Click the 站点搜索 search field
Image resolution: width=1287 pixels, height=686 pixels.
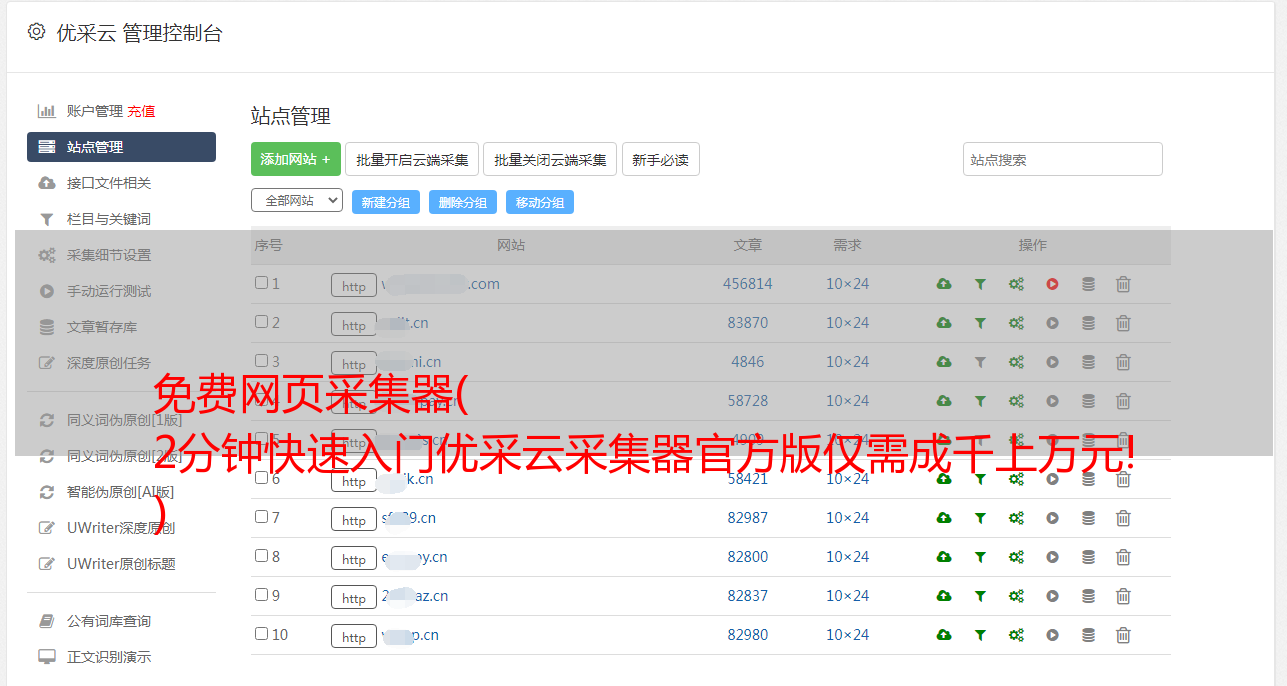pos(1063,159)
